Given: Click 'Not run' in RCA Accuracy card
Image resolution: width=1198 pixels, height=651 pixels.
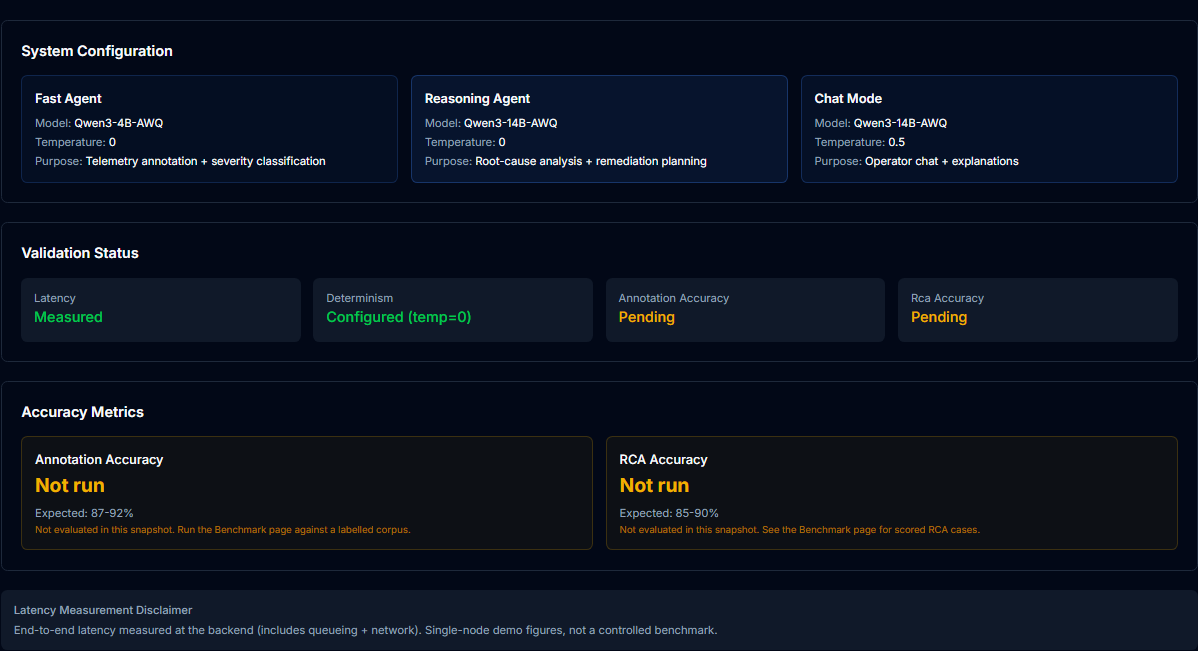Looking at the screenshot, I should 654,485.
